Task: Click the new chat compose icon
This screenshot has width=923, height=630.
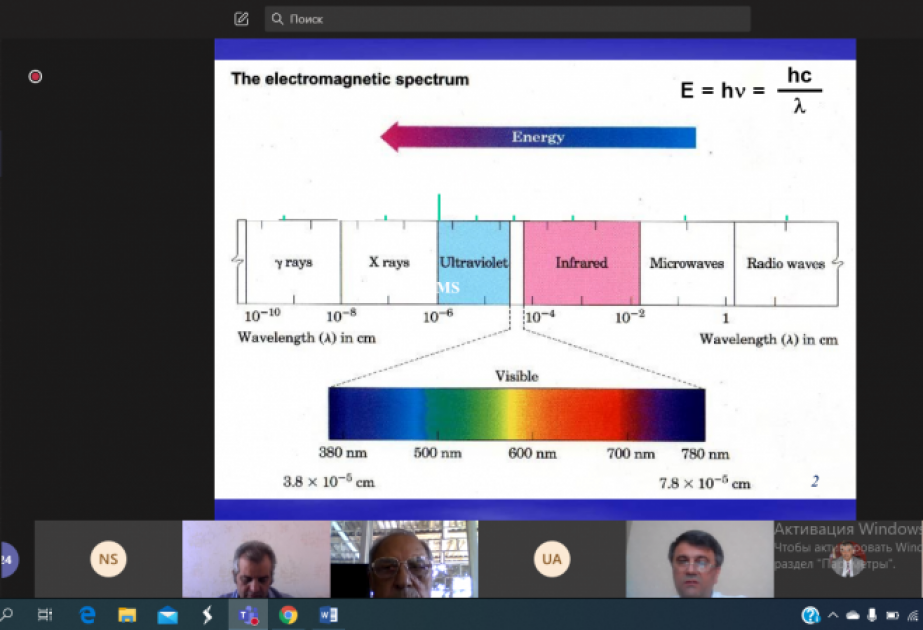Action: 241,19
